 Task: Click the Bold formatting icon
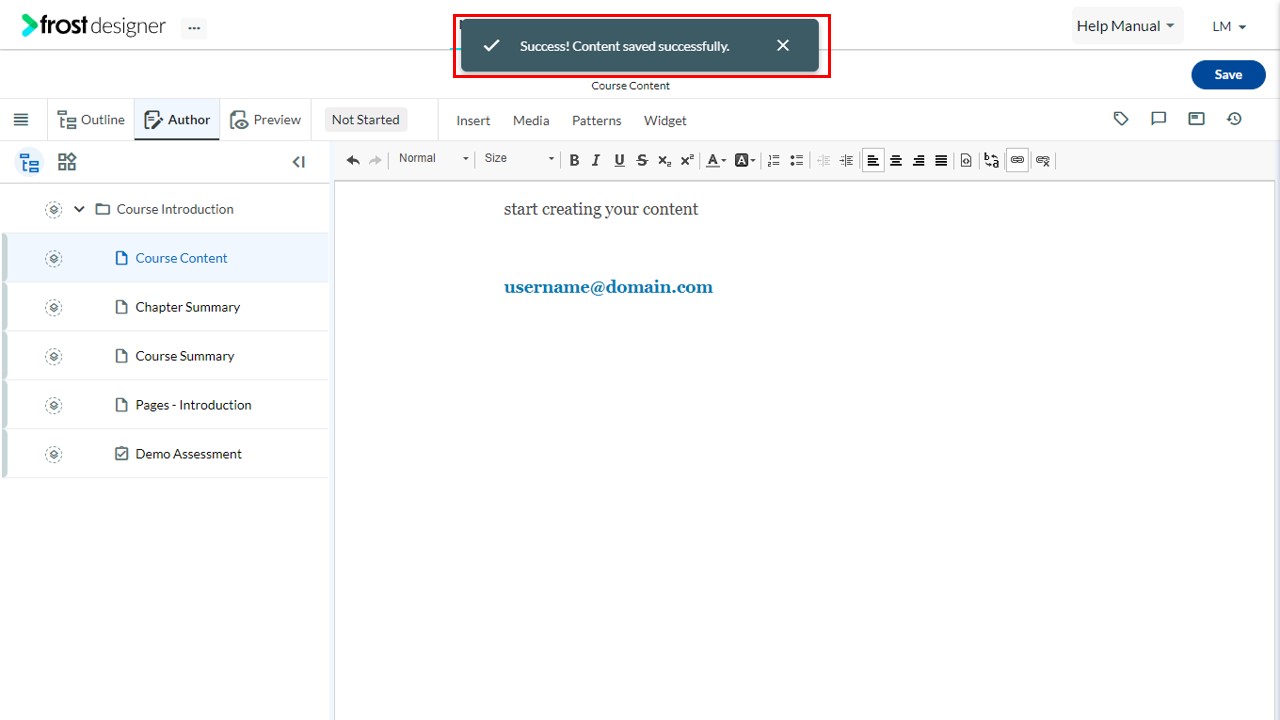coord(574,160)
